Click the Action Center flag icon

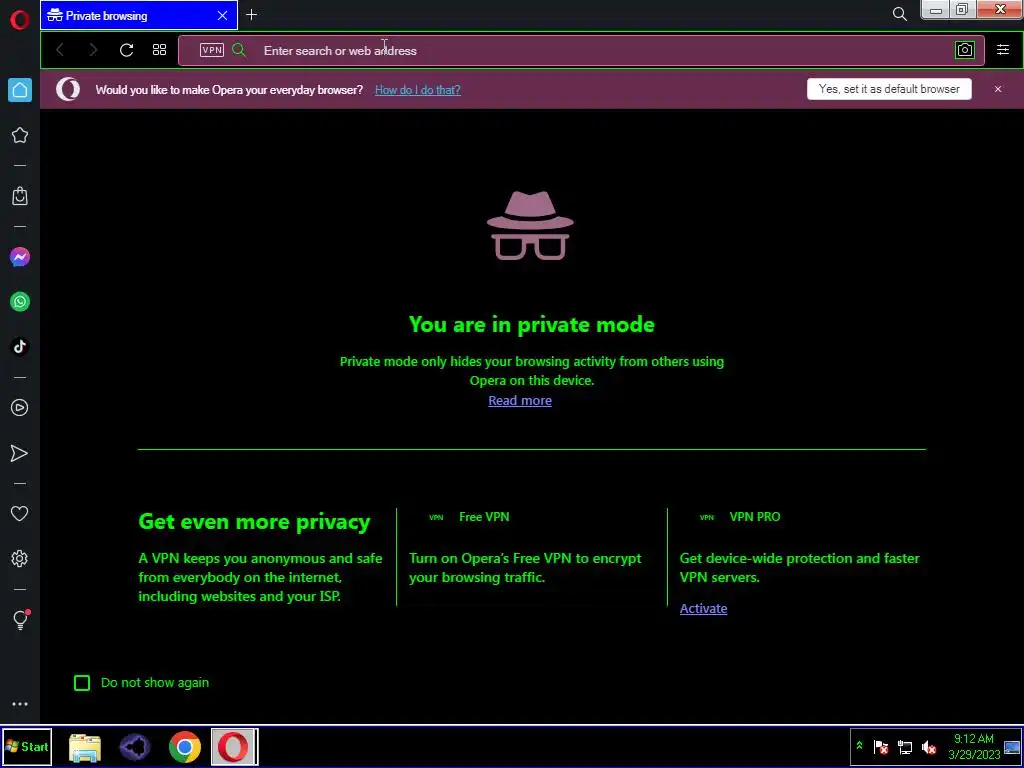point(880,747)
